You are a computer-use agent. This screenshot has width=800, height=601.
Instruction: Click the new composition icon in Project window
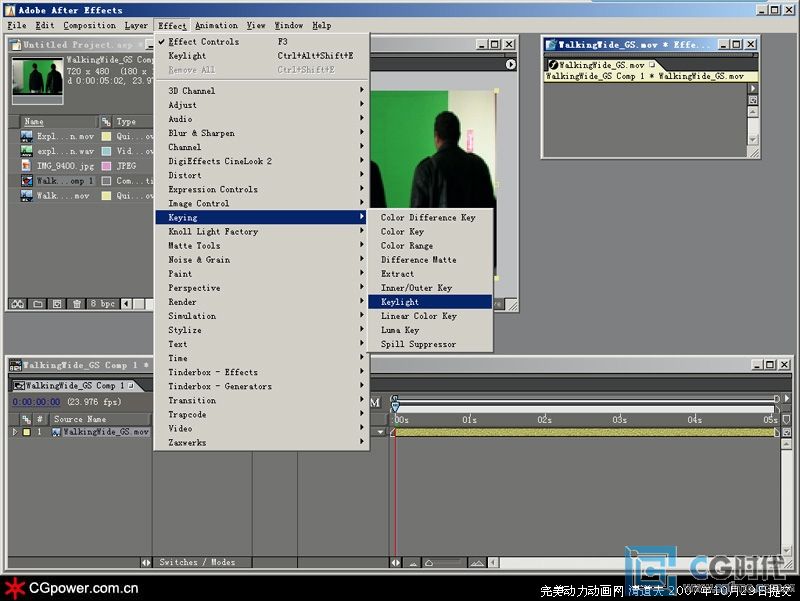(57, 304)
